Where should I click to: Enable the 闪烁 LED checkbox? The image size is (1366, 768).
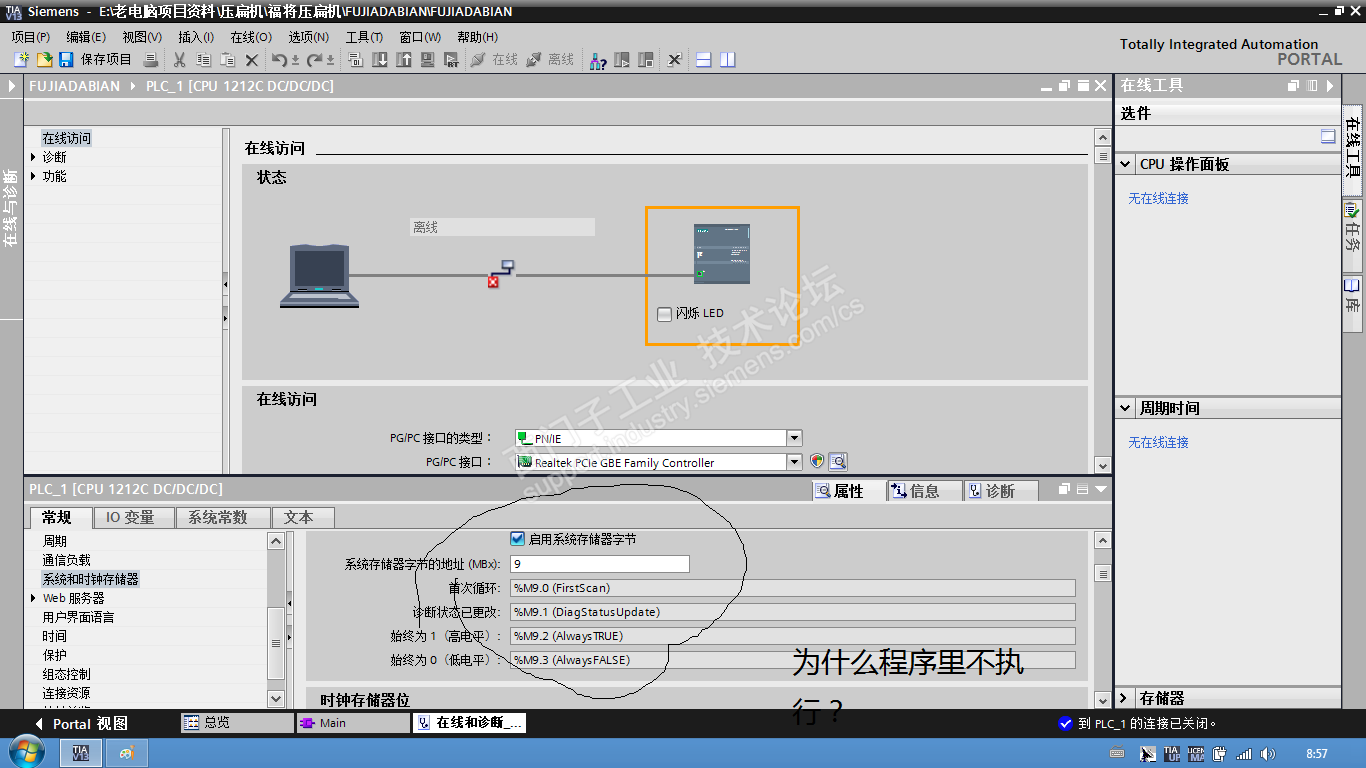coord(664,314)
